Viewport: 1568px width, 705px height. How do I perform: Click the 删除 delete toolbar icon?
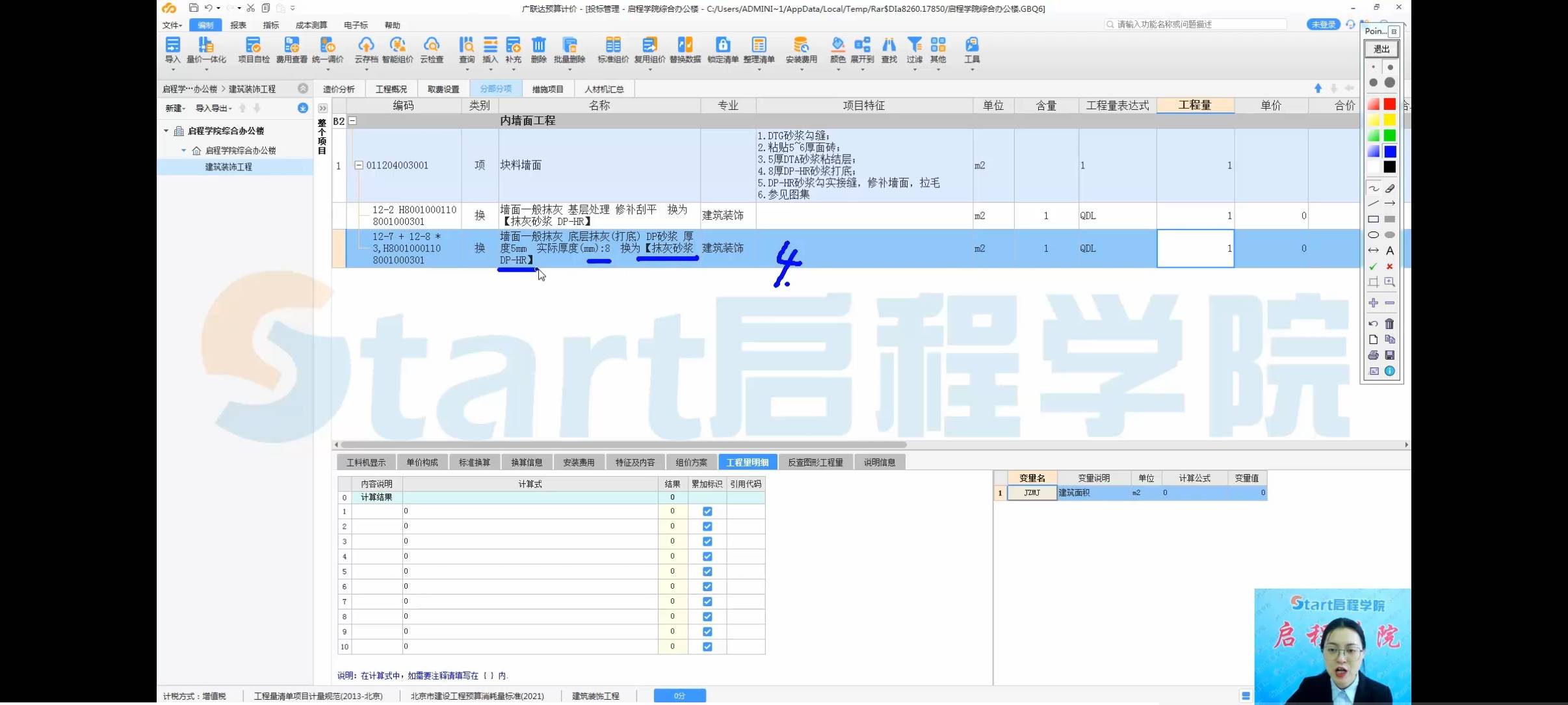pos(538,50)
